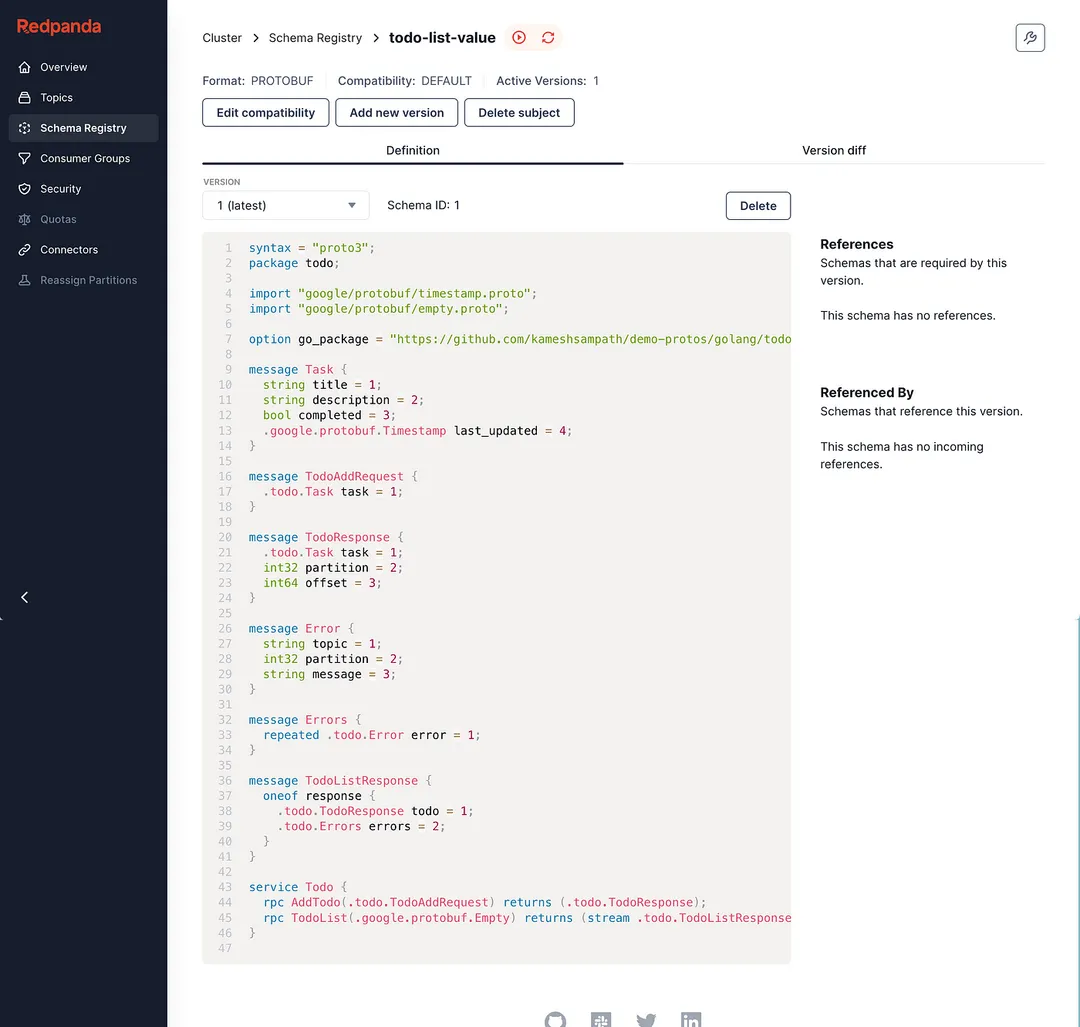Click the Schema Registry breadcrumb link
The height and width of the screenshot is (1027, 1080).
[315, 37]
